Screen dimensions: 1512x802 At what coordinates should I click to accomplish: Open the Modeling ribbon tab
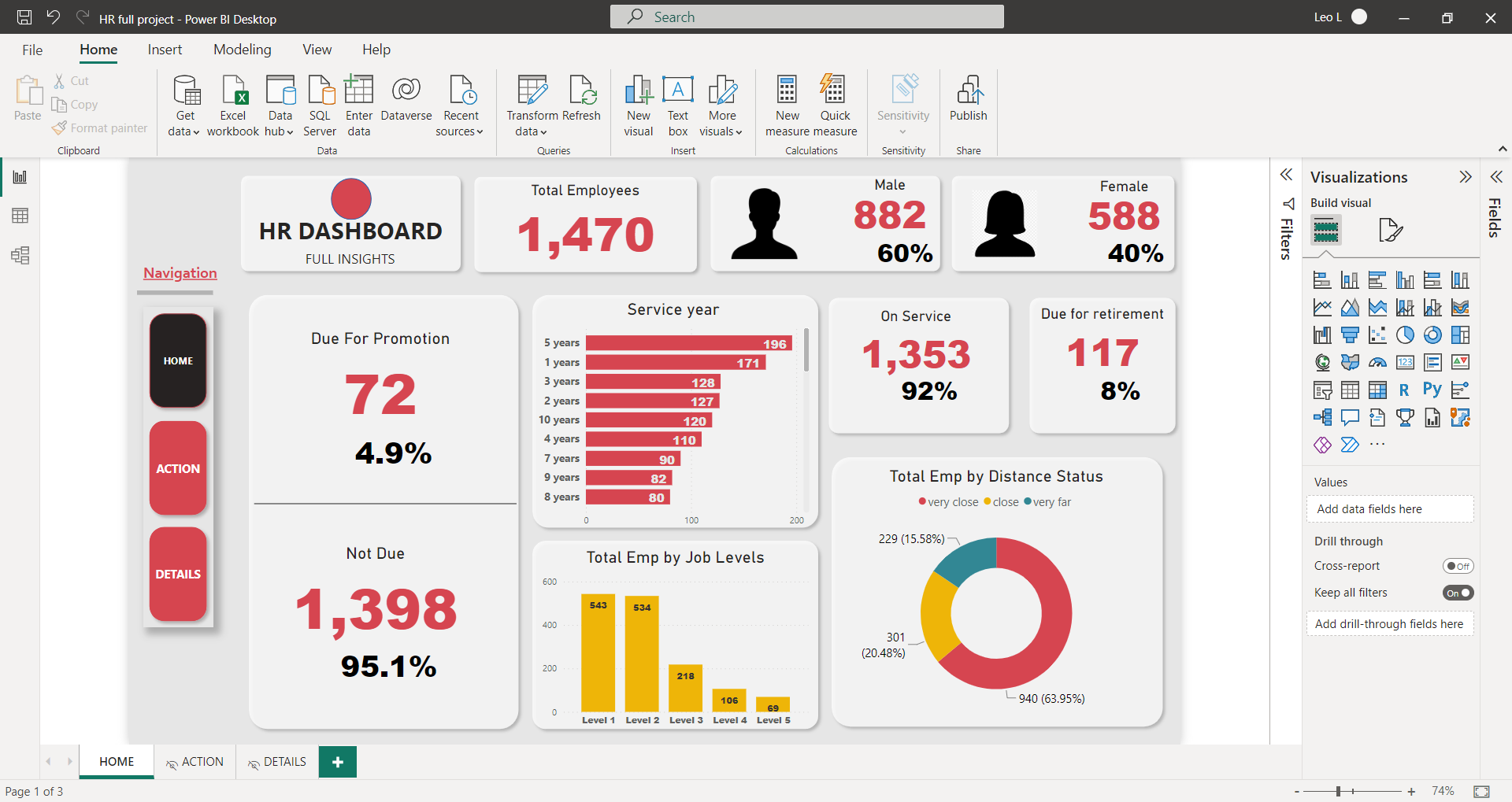[x=242, y=50]
